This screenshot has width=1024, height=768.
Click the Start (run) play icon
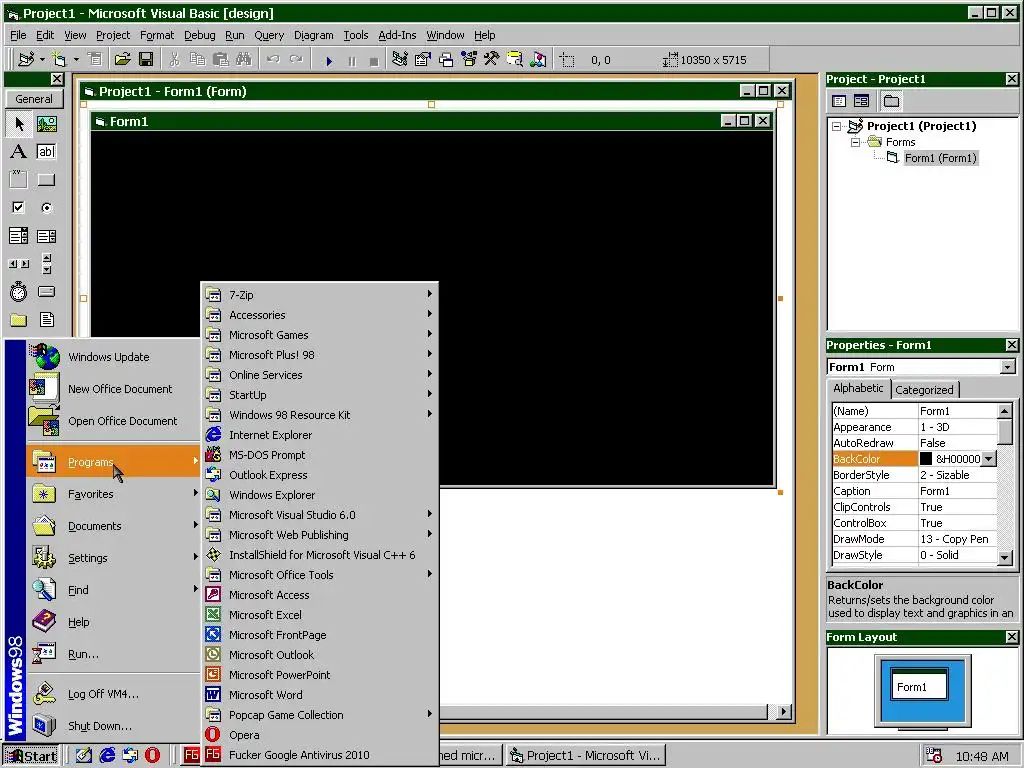329,61
